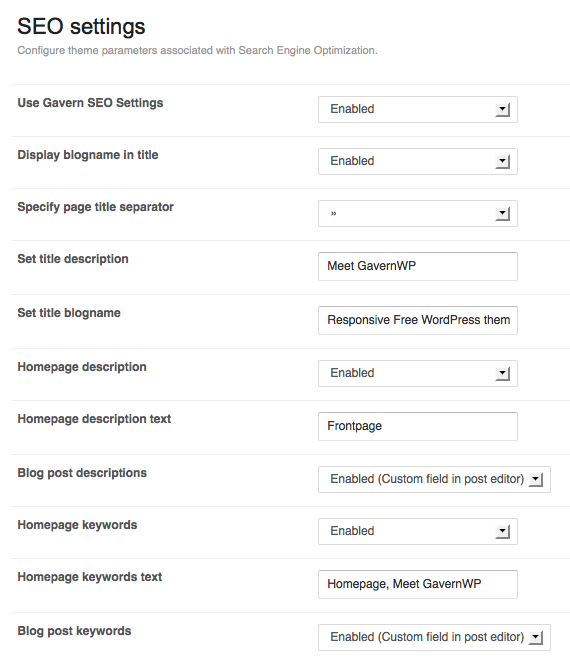
Task: Expand the Homepage description dropdown
Action: tap(418, 373)
